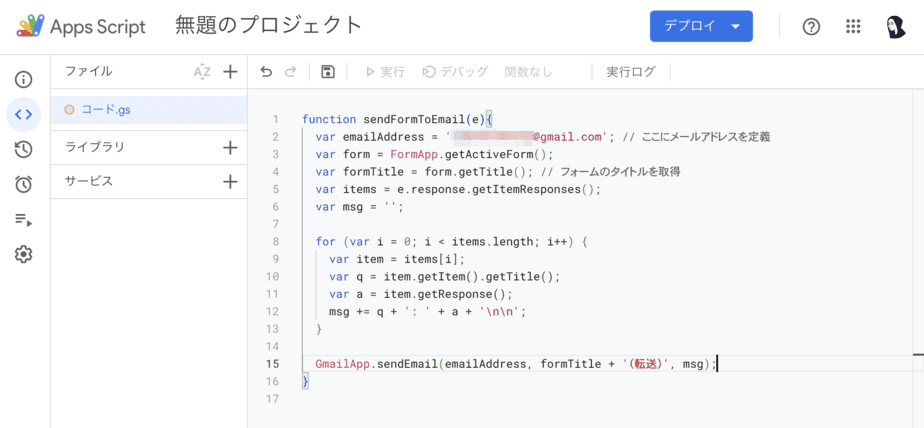The width and height of the screenshot is (924, 428).
Task: Sort files with the AZ icon
Action: (202, 72)
